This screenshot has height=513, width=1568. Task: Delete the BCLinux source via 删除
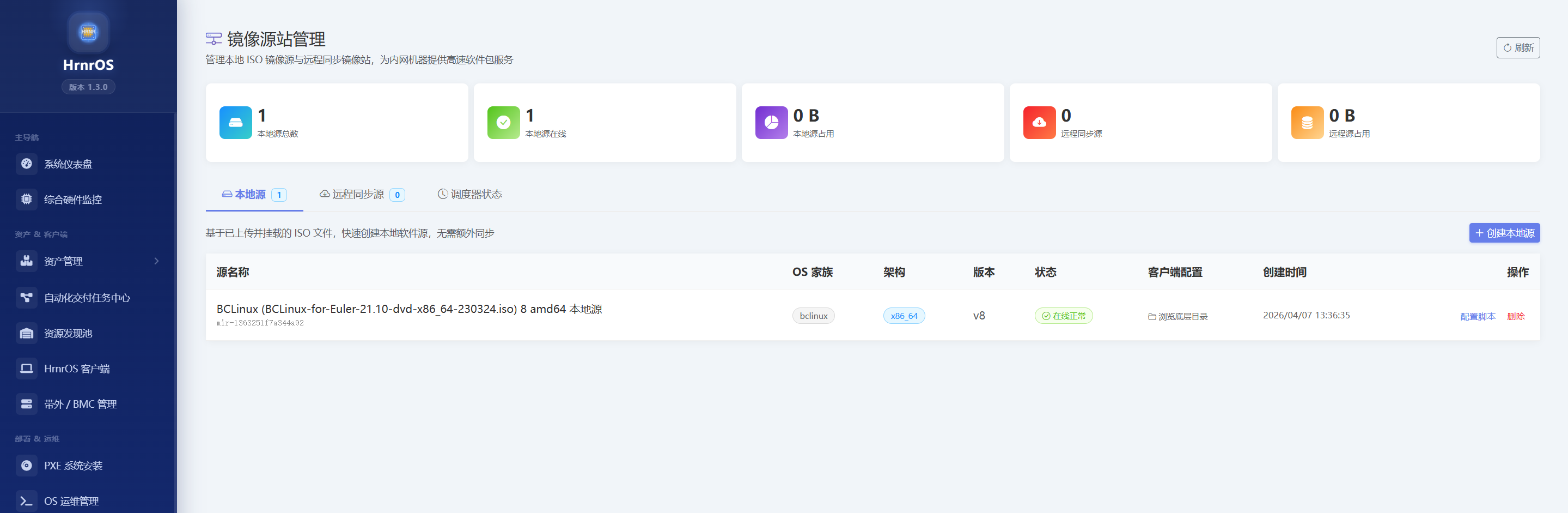1515,316
